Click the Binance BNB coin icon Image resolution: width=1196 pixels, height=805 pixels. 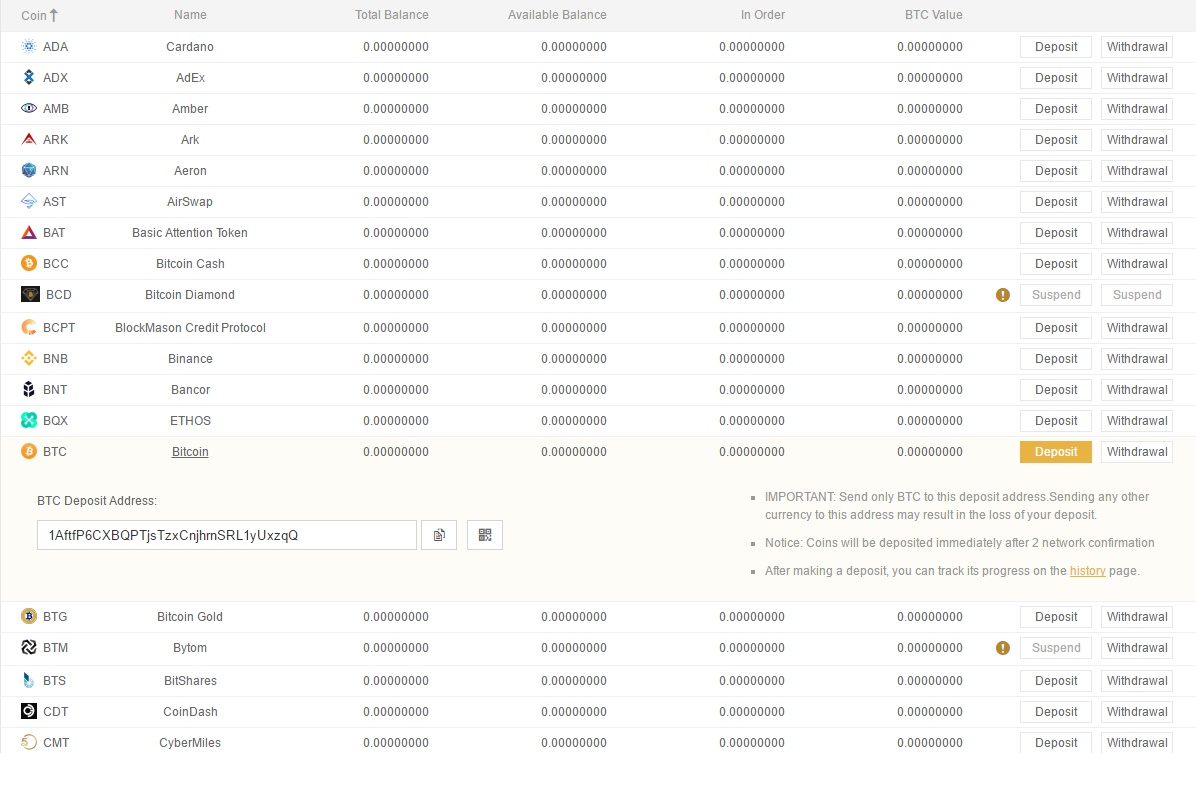click(x=29, y=359)
